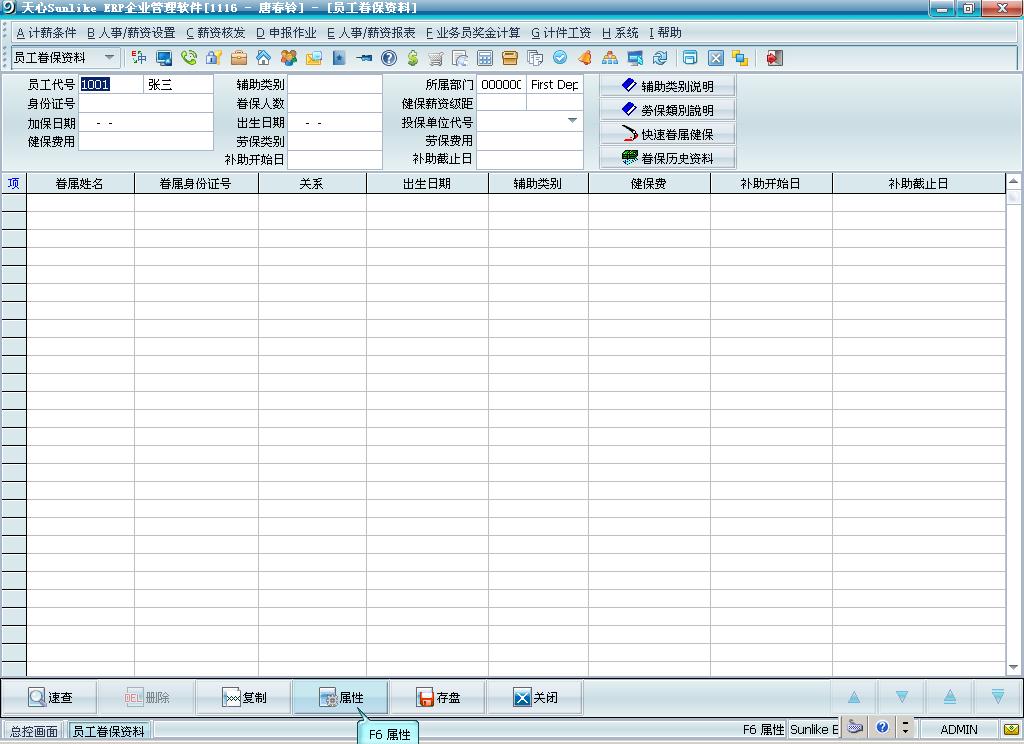
Task: Click the 眷保历史资料 button
Action: (667, 158)
